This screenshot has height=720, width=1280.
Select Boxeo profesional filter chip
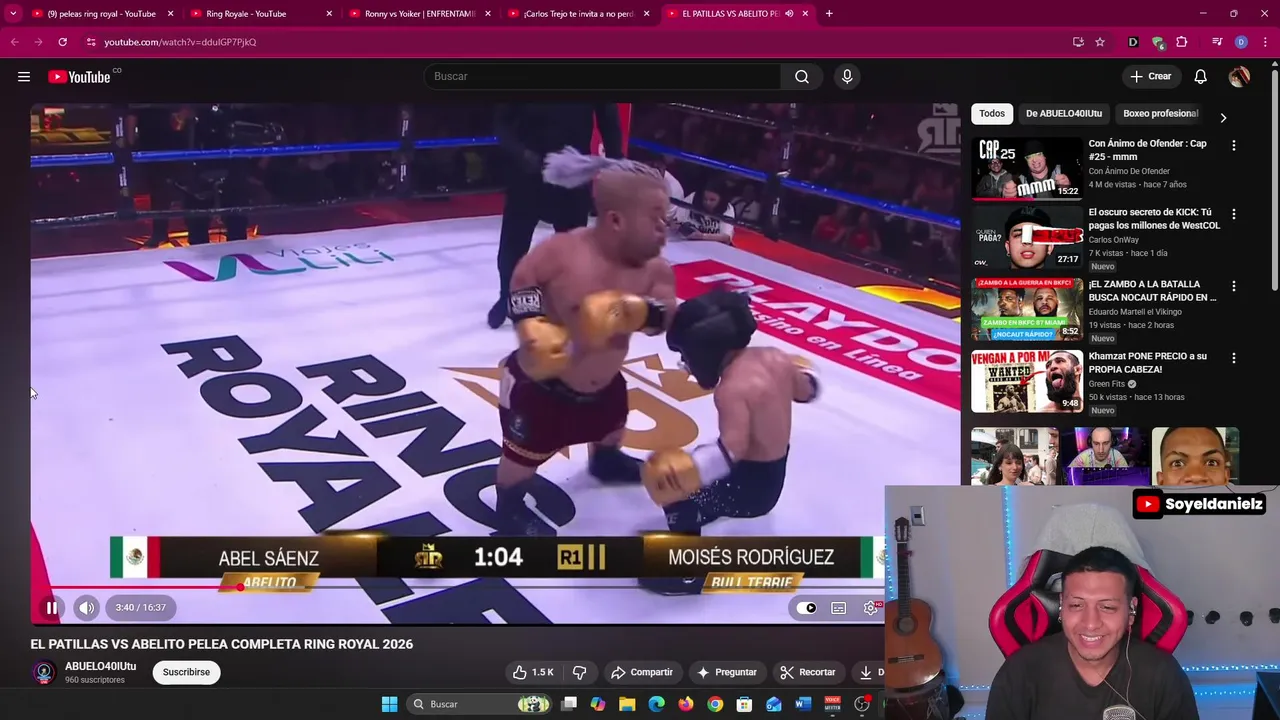click(1160, 114)
